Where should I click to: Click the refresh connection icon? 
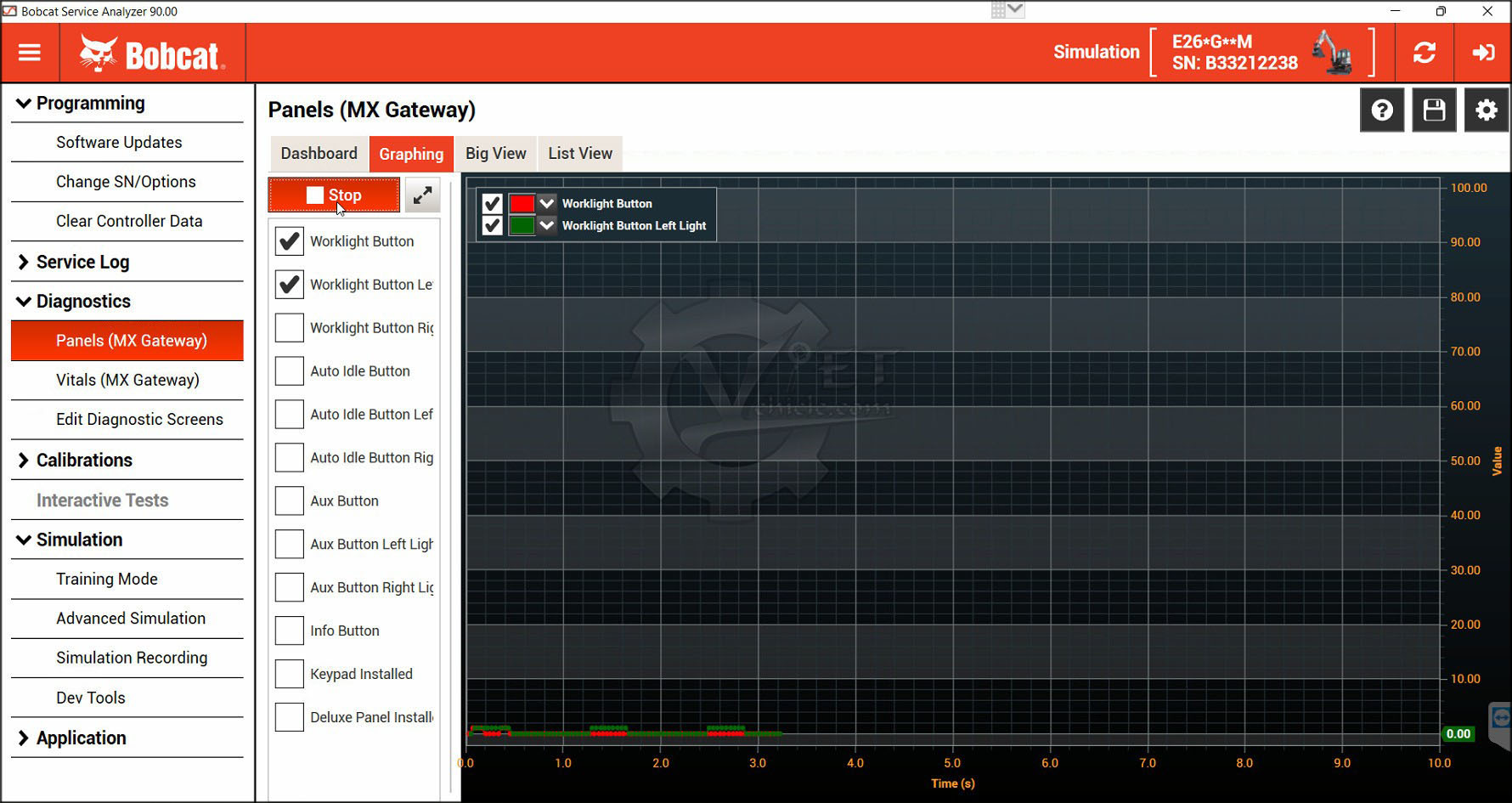coord(1425,53)
